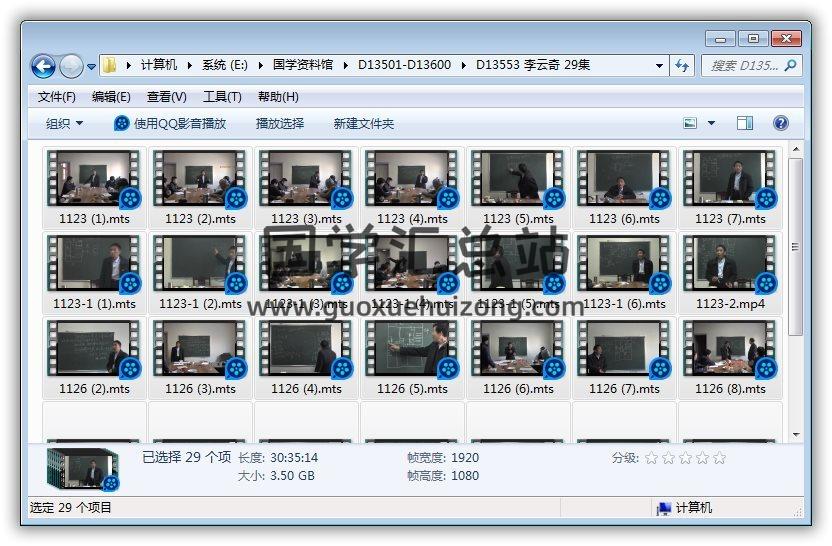Click the change view icon
Screen dimensions: 832x546
[690, 123]
